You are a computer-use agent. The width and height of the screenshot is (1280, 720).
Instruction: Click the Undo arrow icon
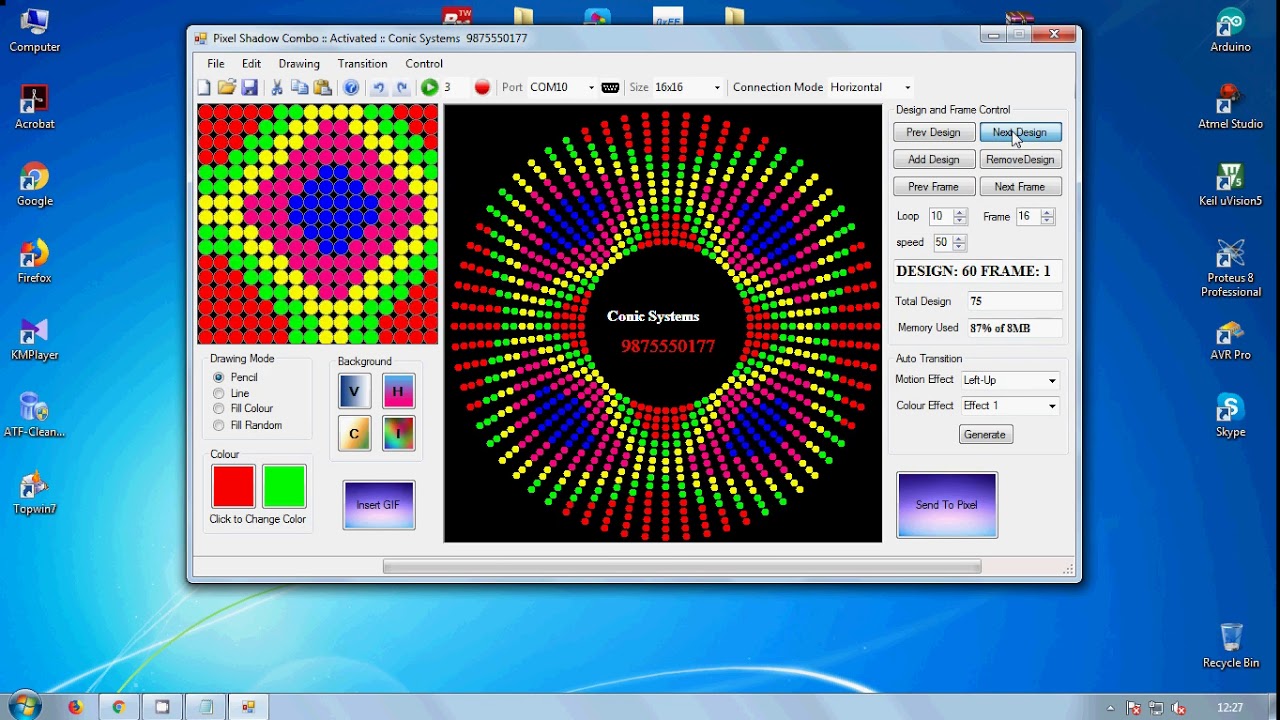[378, 88]
